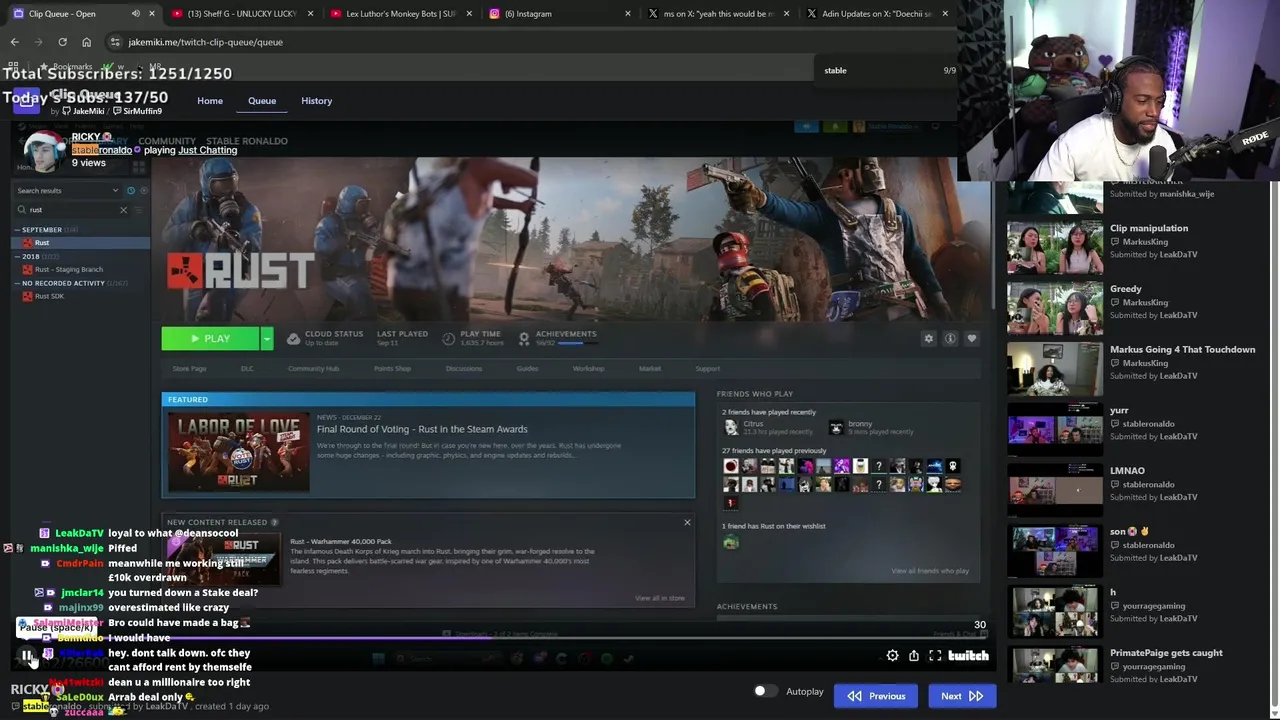Click the recent activity clock filter icon
Viewport: 1280px width, 720px height.
[x=130, y=190]
